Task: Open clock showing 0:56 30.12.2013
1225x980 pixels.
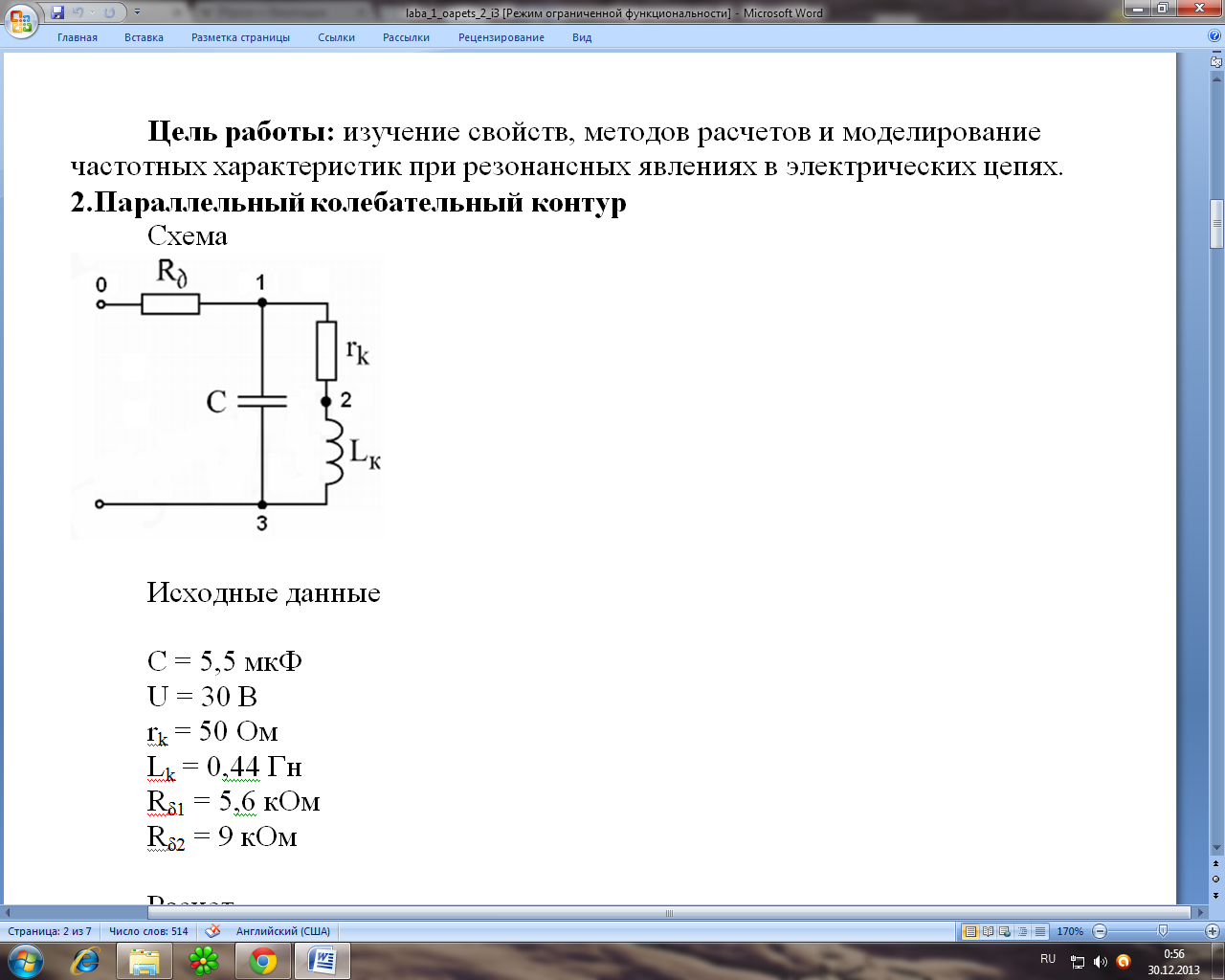Action: [x=1173, y=962]
